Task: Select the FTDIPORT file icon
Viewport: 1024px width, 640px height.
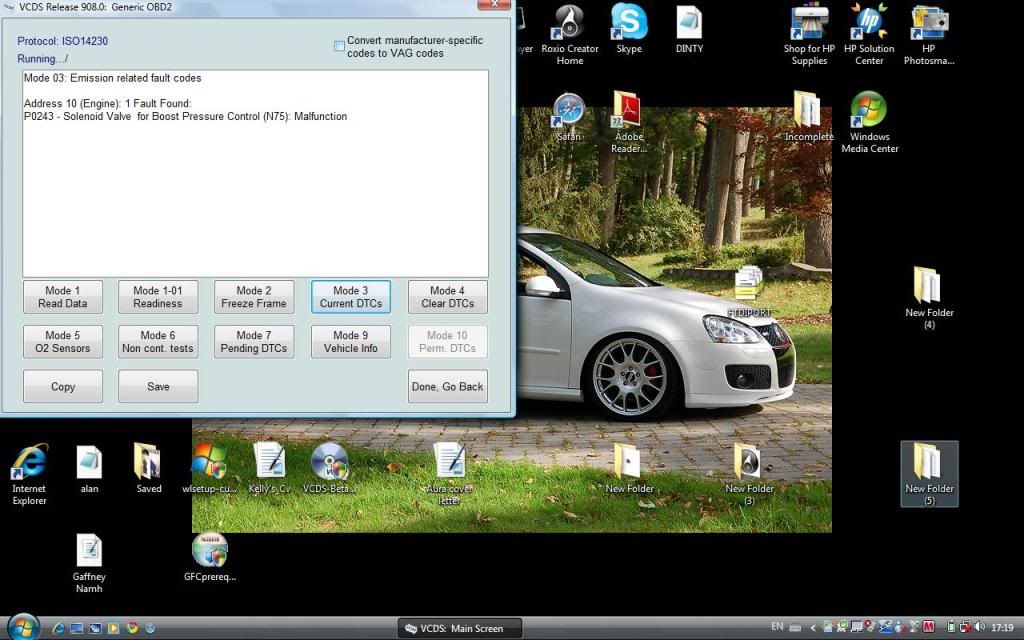Action: [749, 293]
